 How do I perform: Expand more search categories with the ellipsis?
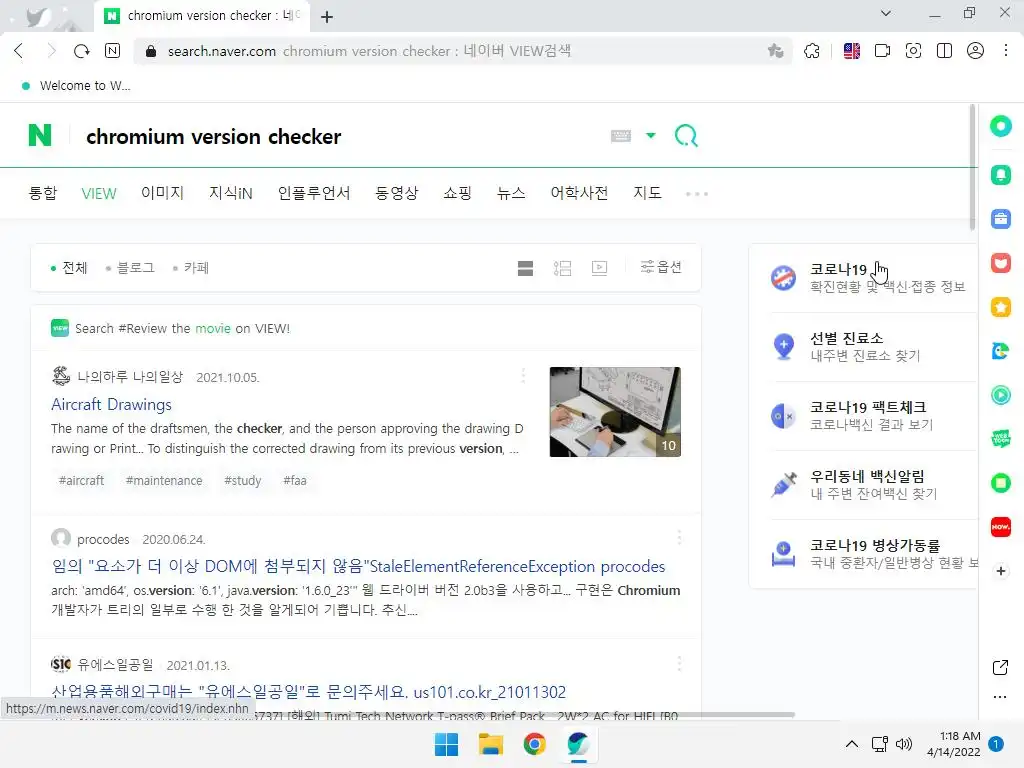tap(697, 194)
